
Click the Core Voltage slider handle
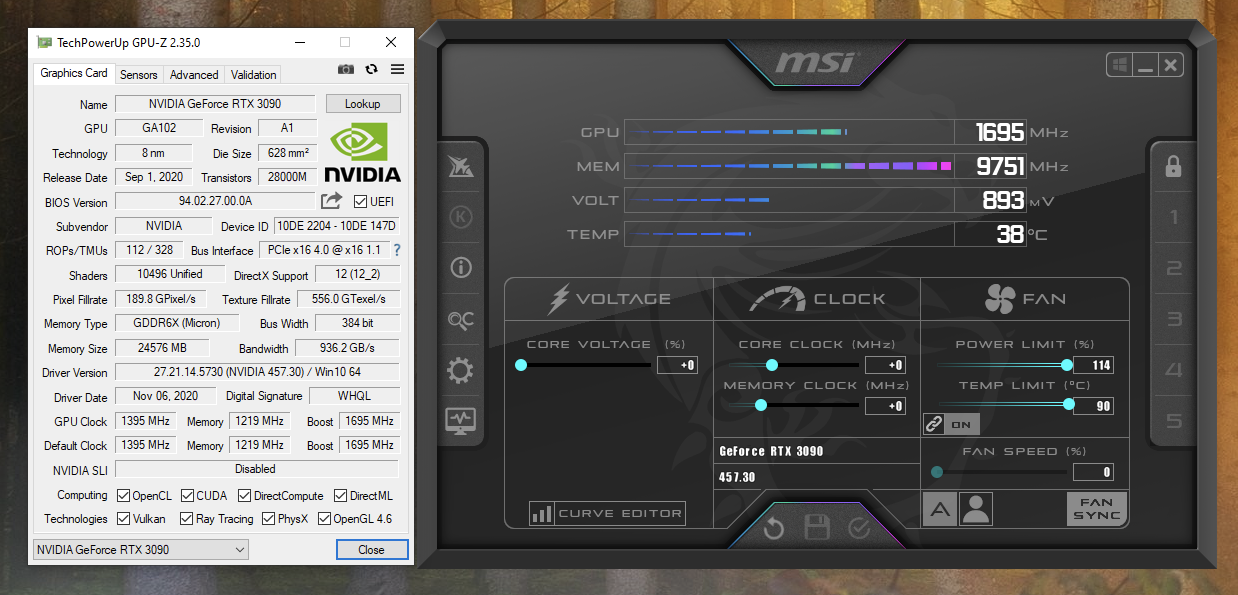520,365
